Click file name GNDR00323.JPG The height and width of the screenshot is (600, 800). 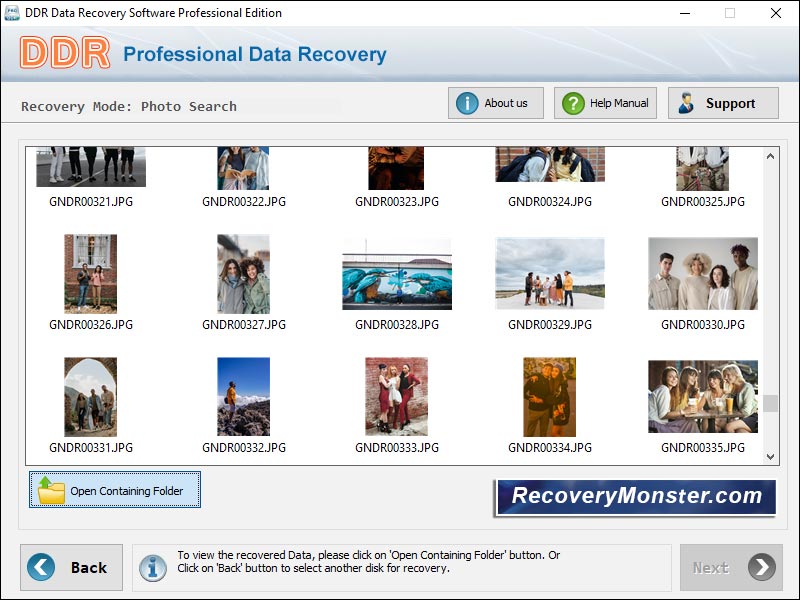pyautogui.click(x=397, y=202)
